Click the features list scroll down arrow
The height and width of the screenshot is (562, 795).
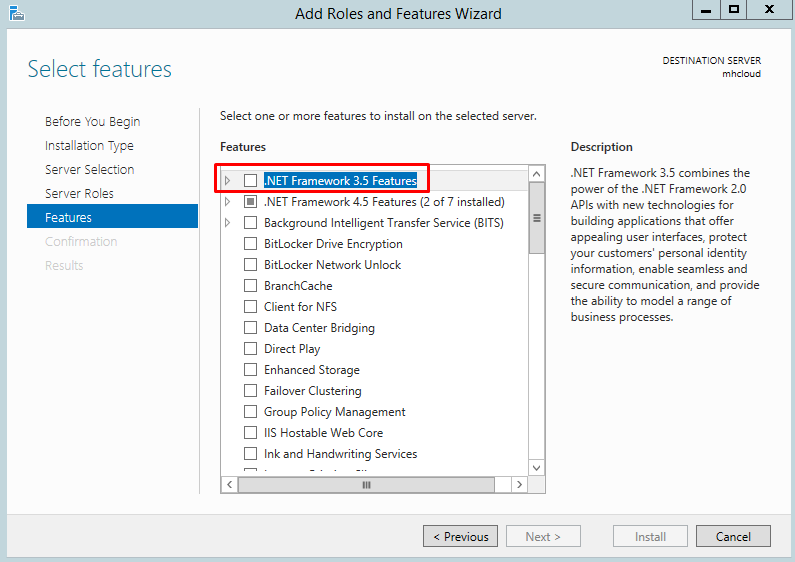pyautogui.click(x=536, y=468)
